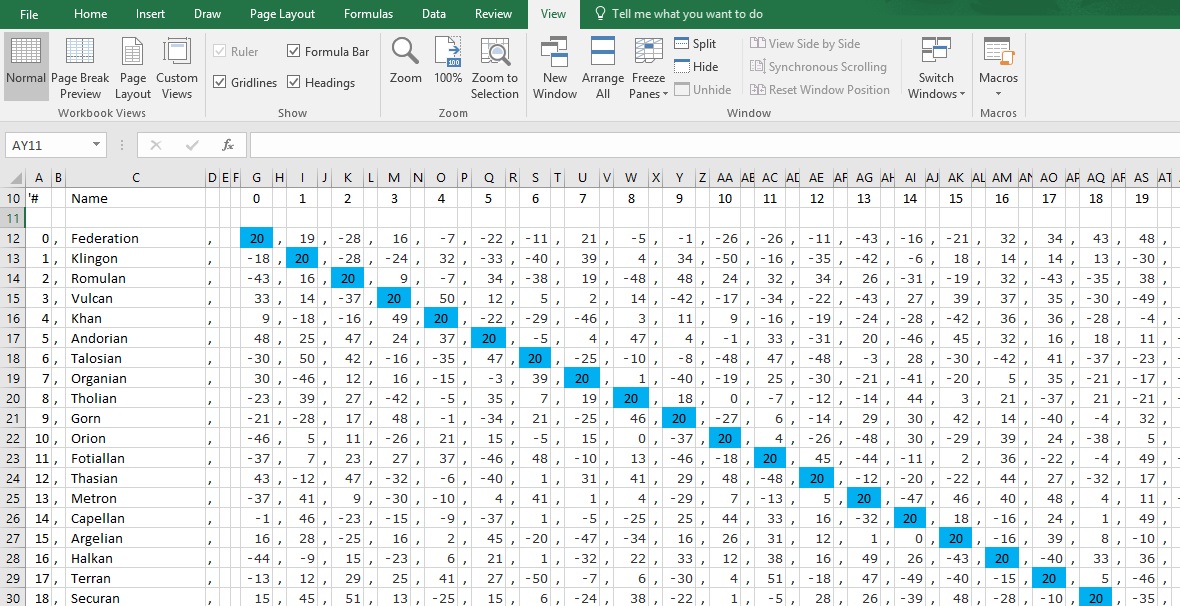This screenshot has height=606, width=1180.
Task: Open the Page Layout tab
Action: click(282, 14)
